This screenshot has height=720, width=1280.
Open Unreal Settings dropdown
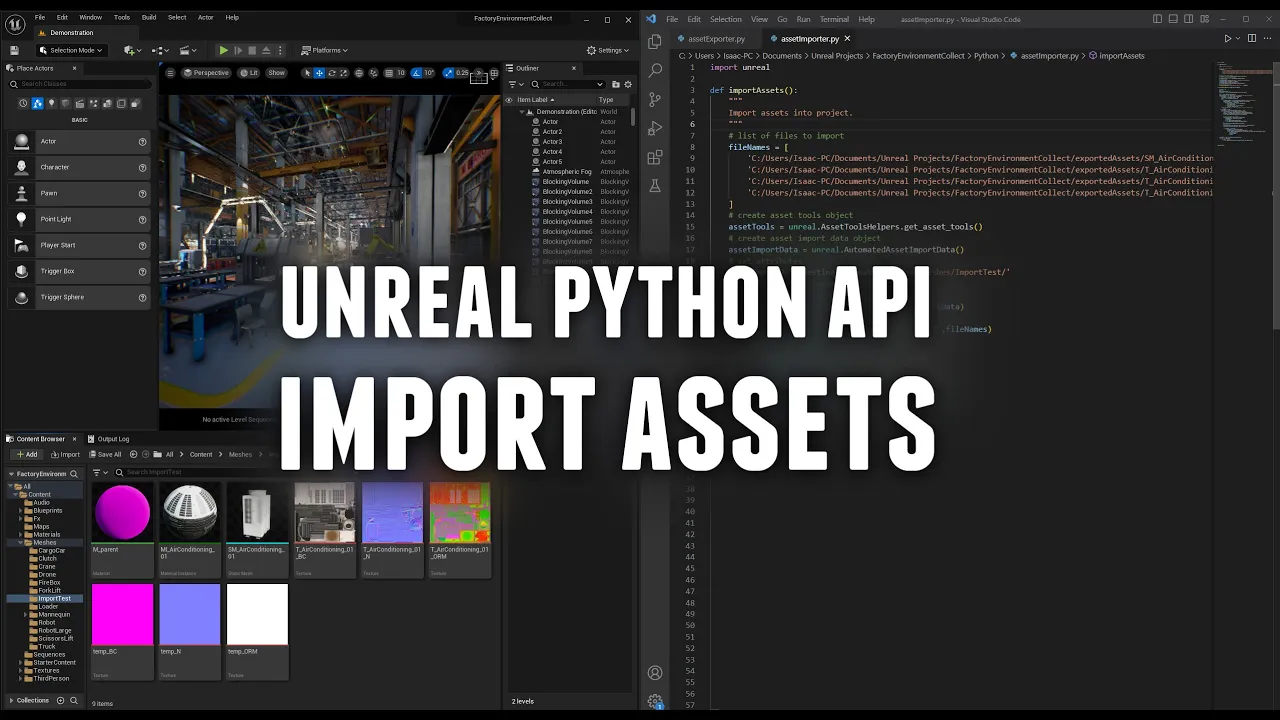coord(607,50)
